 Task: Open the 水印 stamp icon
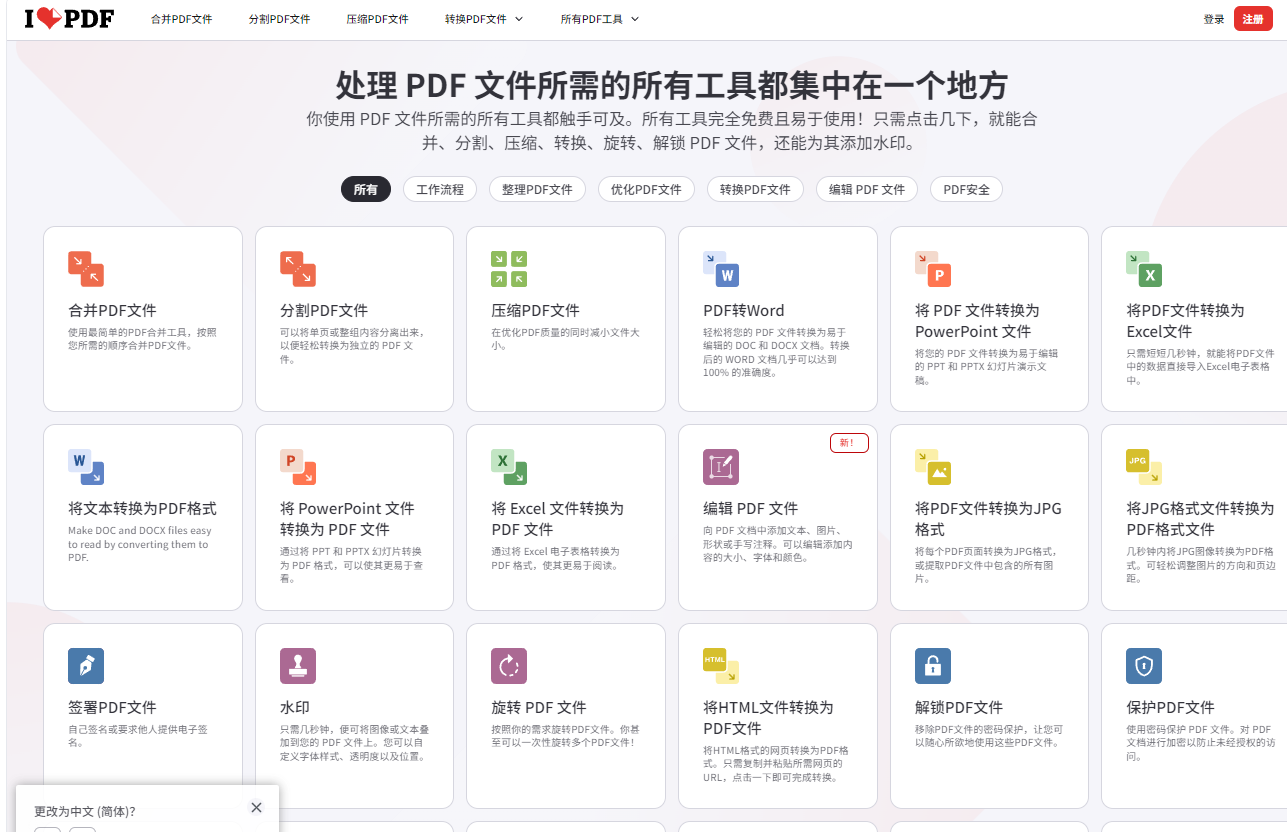click(x=298, y=666)
